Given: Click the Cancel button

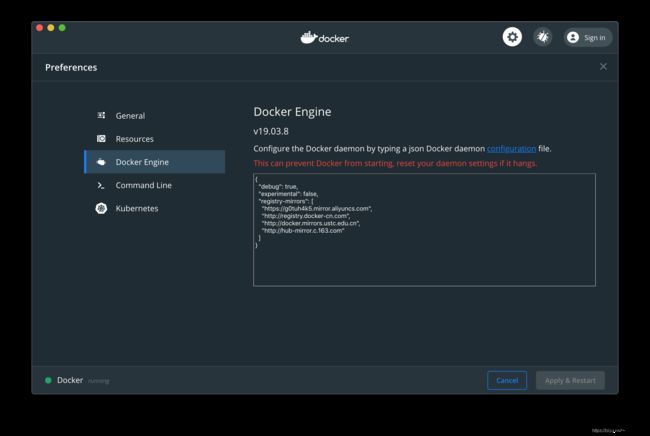Looking at the screenshot, I should (x=507, y=380).
